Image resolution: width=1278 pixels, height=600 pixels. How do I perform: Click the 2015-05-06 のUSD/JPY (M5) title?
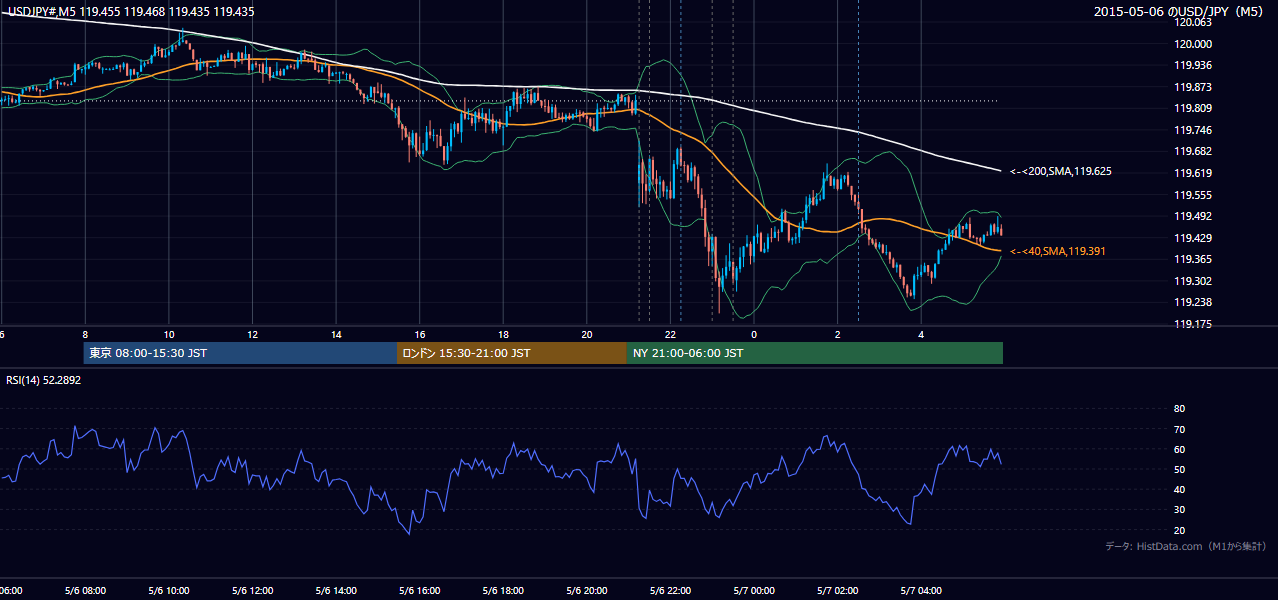1181,12
